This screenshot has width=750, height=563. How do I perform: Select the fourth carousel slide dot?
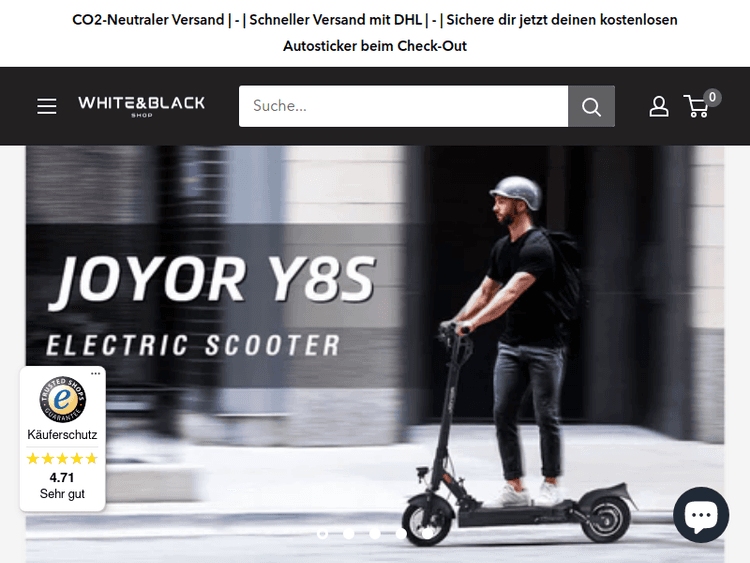click(401, 533)
